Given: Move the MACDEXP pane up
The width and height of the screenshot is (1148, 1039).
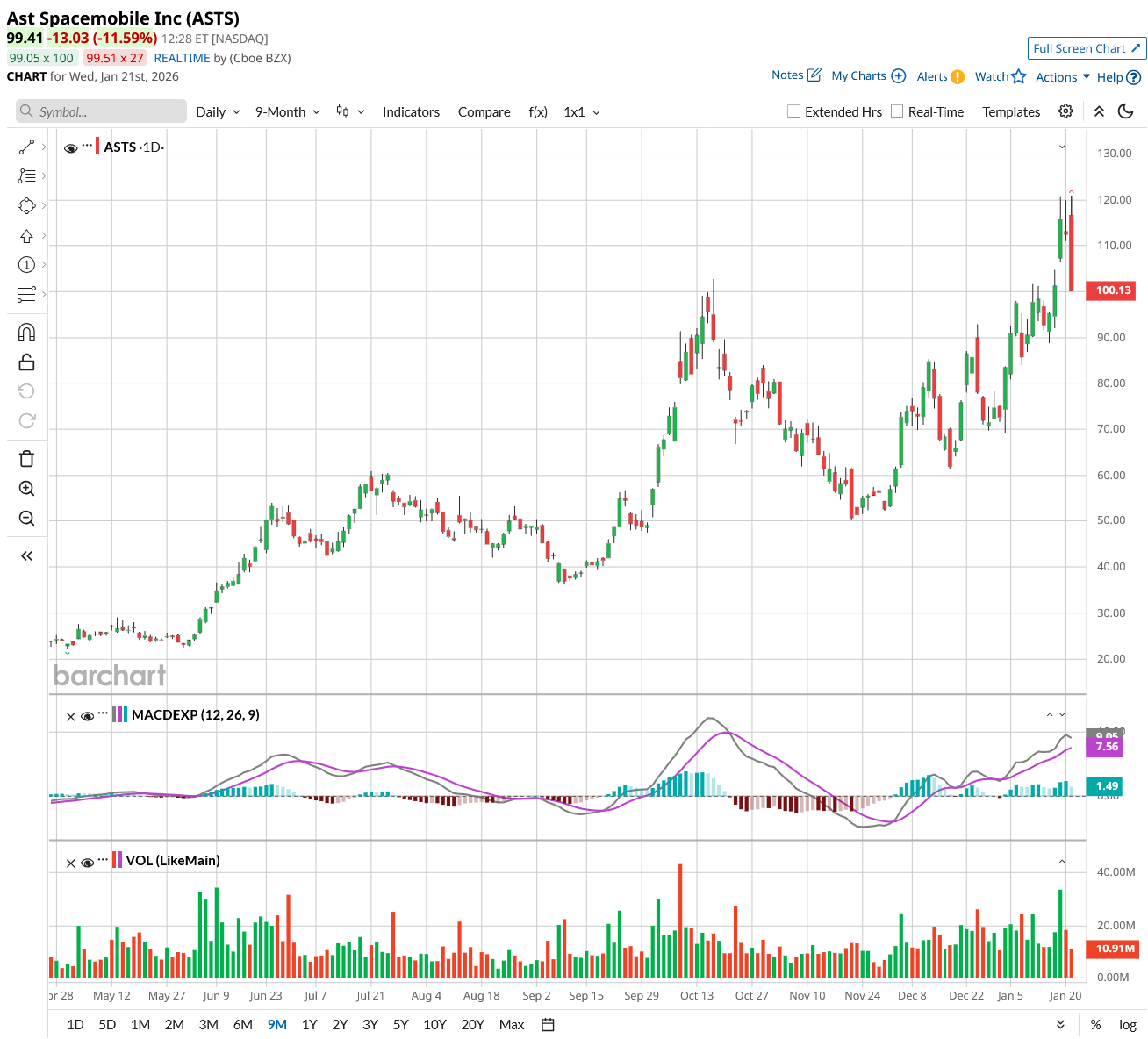Looking at the screenshot, I should [x=1050, y=715].
